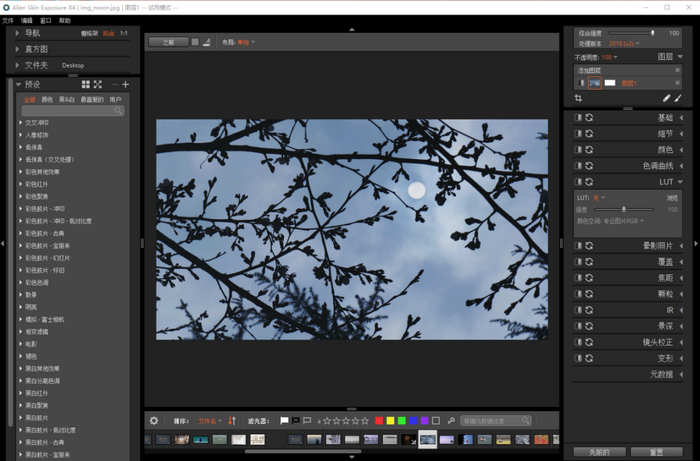Reset the 颜色 panel adjustments
700x461 pixels.
(590, 149)
